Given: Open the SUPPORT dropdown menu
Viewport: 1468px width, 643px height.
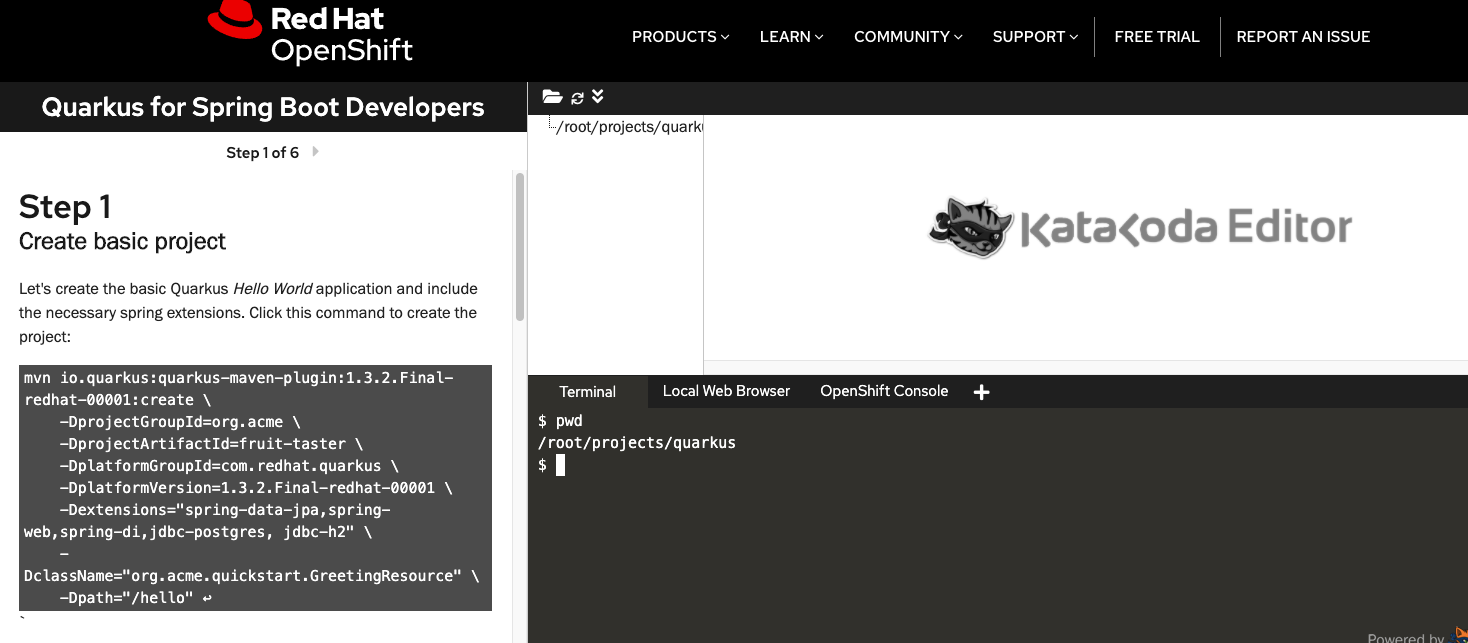Looking at the screenshot, I should (x=1035, y=36).
